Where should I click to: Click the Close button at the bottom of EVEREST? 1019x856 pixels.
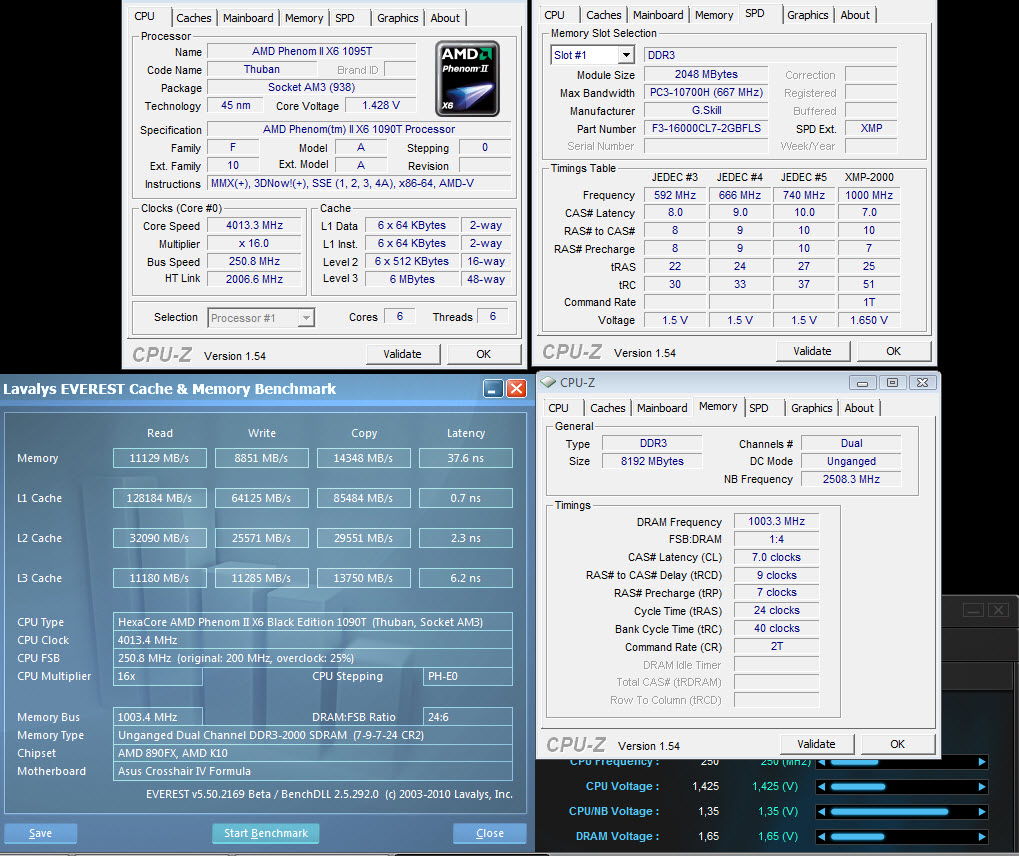click(489, 833)
